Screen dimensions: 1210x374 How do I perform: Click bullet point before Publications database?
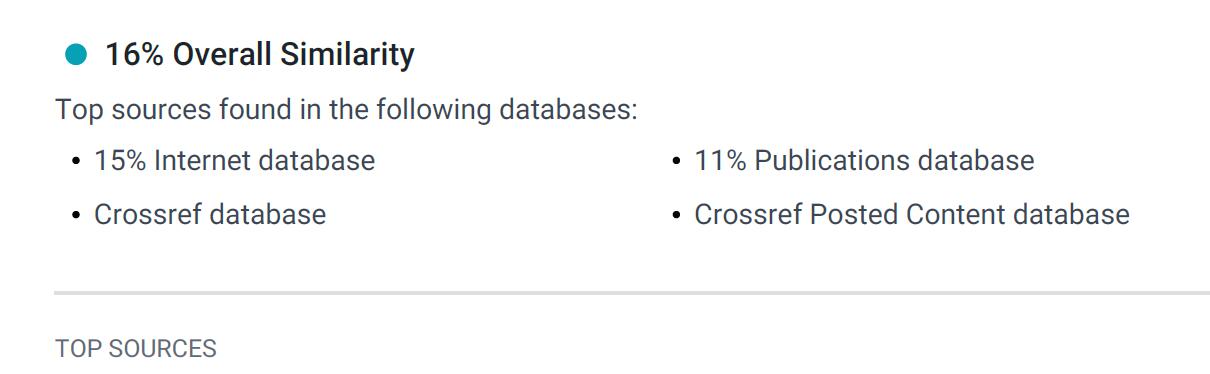[677, 161]
